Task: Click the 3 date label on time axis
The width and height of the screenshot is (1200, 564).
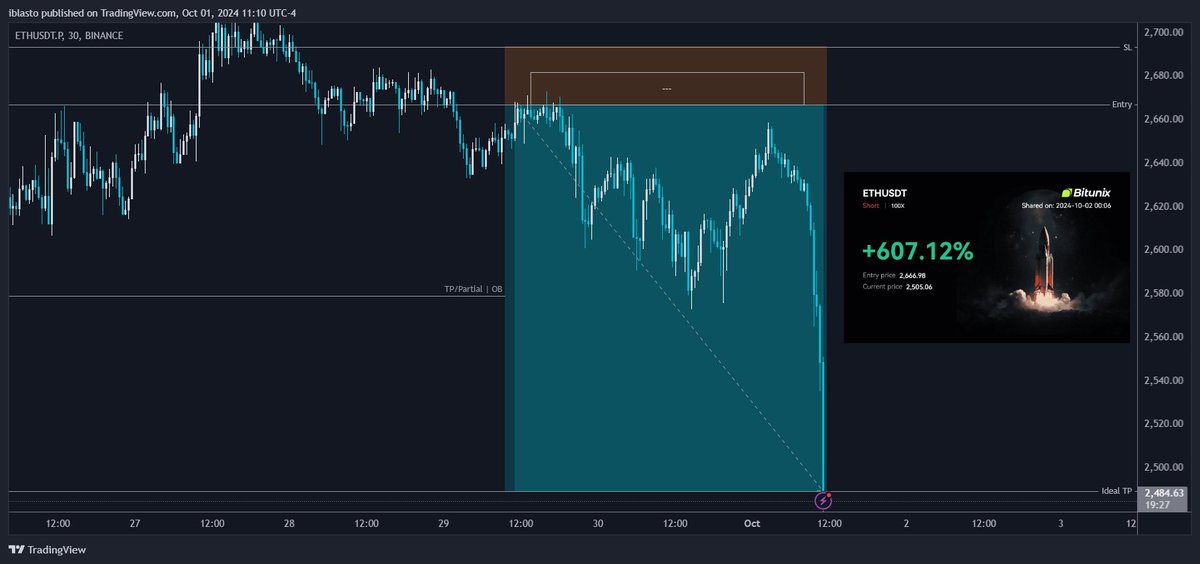Action: coord(1060,523)
